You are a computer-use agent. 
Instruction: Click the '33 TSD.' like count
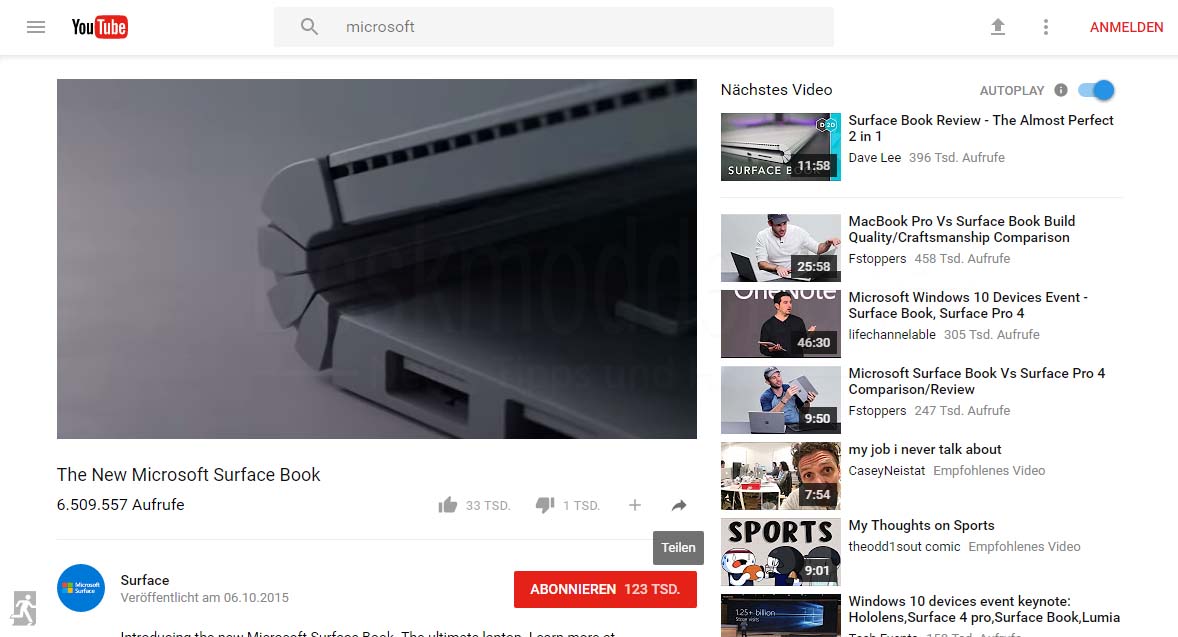click(x=488, y=506)
